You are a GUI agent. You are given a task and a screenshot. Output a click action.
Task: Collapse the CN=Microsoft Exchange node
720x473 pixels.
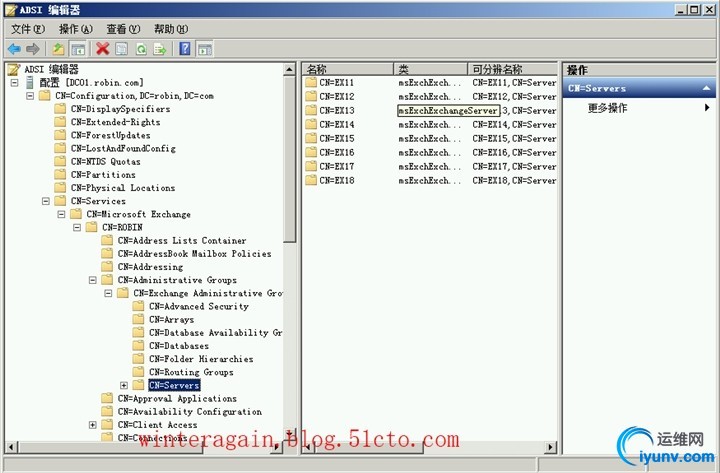[61, 214]
